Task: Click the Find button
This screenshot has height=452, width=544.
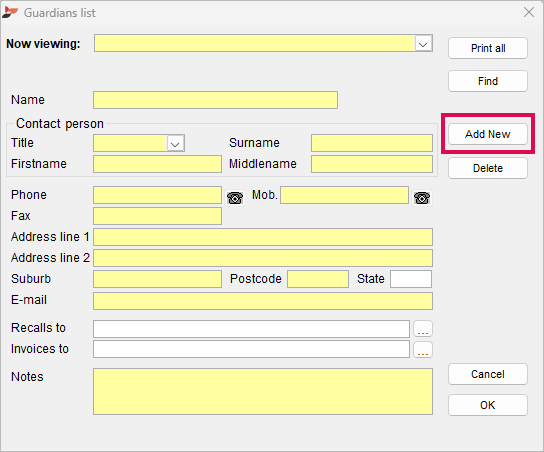Action: pyautogui.click(x=487, y=81)
